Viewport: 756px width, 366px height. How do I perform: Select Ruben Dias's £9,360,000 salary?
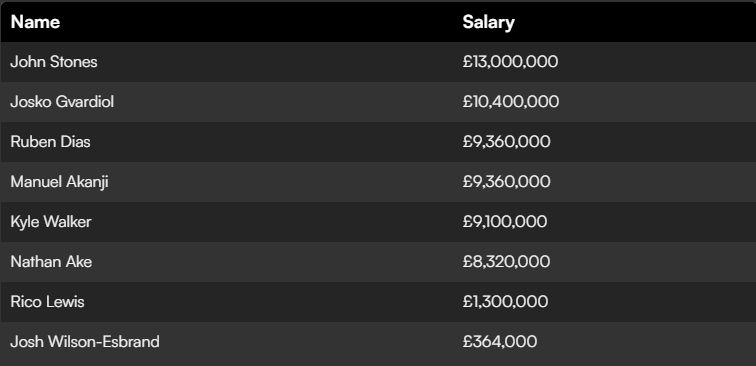(x=506, y=142)
